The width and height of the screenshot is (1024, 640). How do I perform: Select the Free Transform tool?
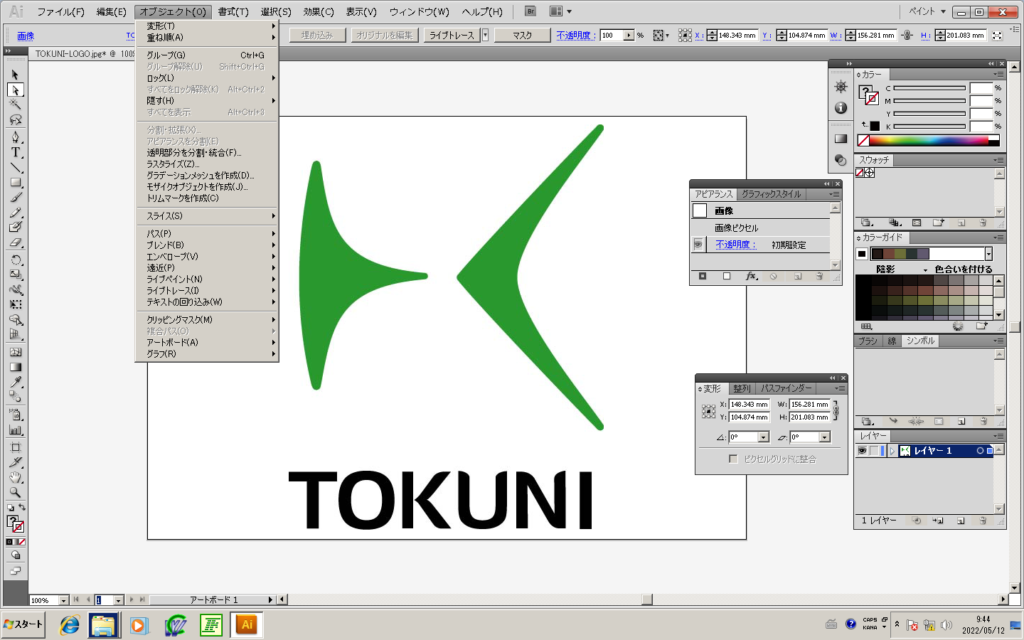(x=15, y=304)
